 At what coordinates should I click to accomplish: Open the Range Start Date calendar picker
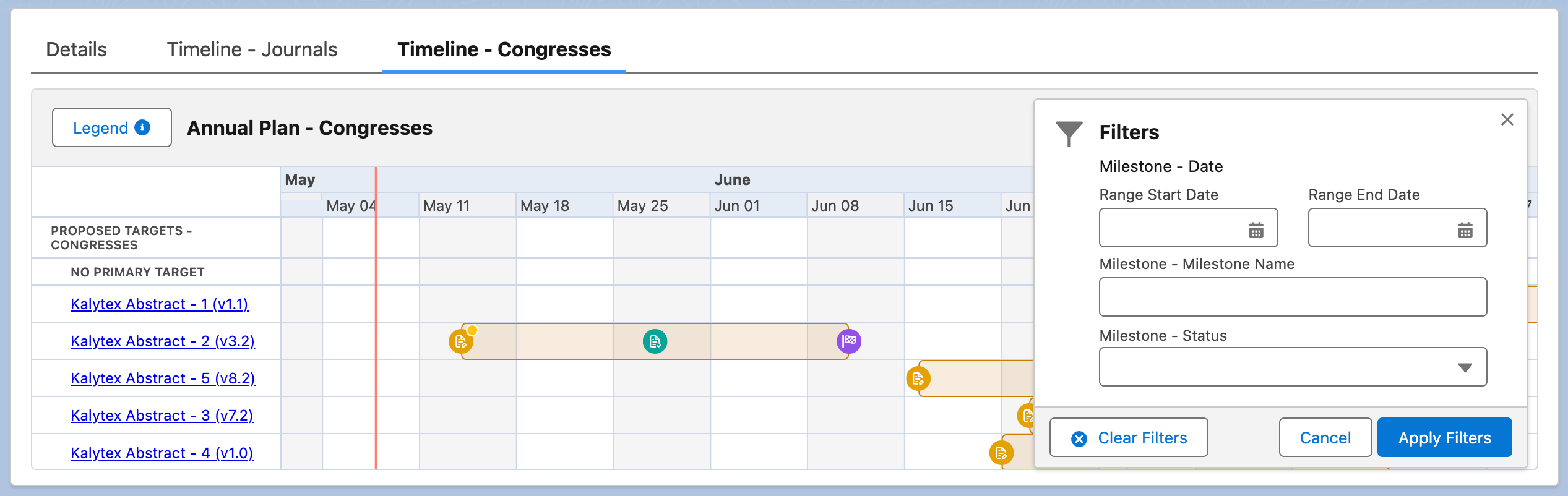1256,231
